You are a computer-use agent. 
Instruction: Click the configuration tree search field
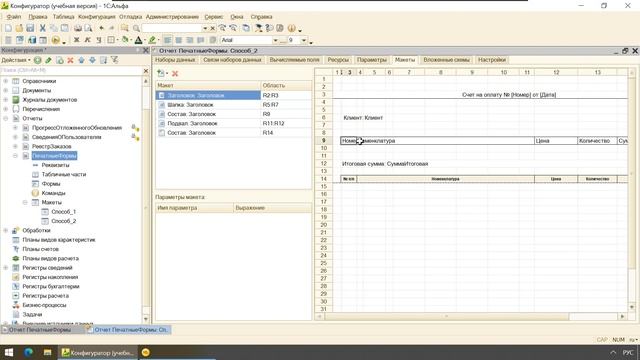[71, 71]
